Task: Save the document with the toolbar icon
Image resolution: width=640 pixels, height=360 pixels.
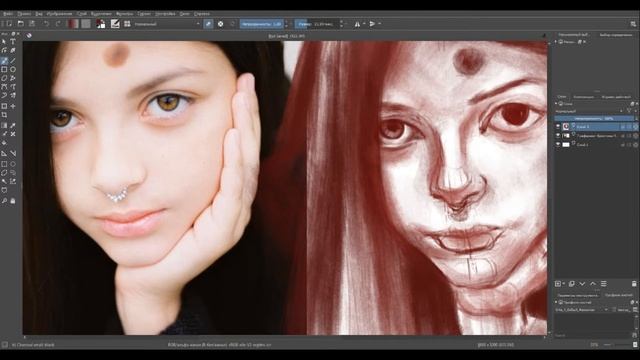Action: [x=32, y=24]
